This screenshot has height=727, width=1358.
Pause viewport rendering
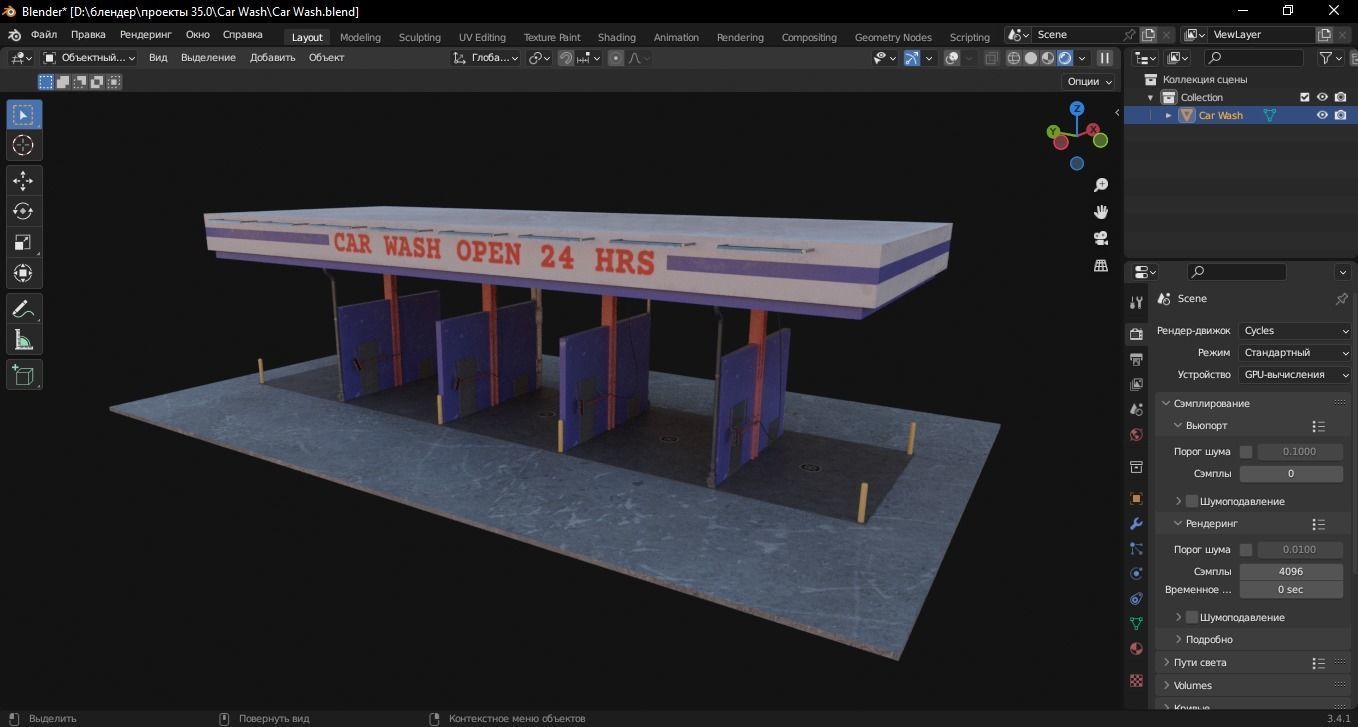[1105, 58]
